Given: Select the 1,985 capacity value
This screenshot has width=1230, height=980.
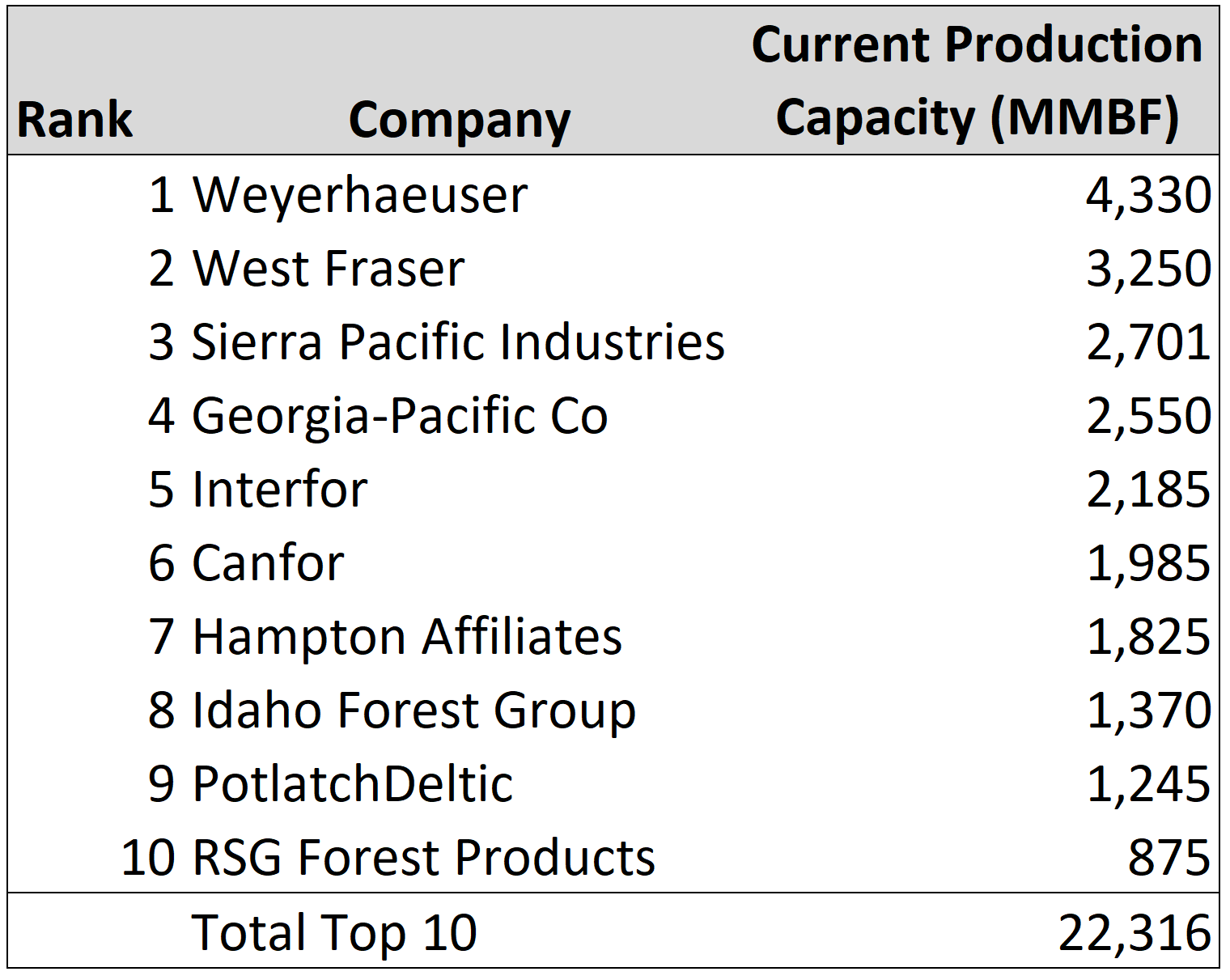Looking at the screenshot, I should tap(1147, 563).
